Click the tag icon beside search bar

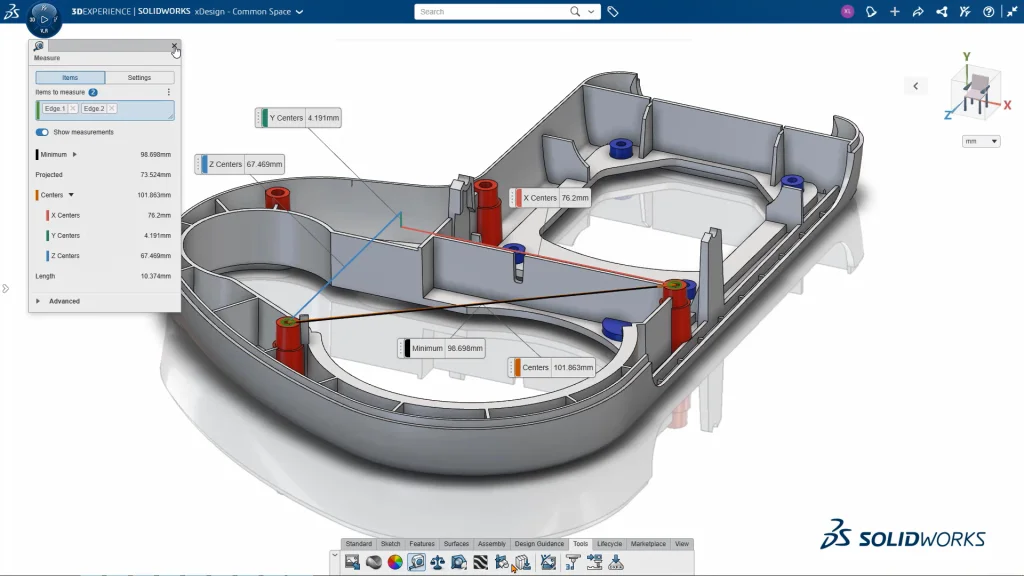click(613, 12)
